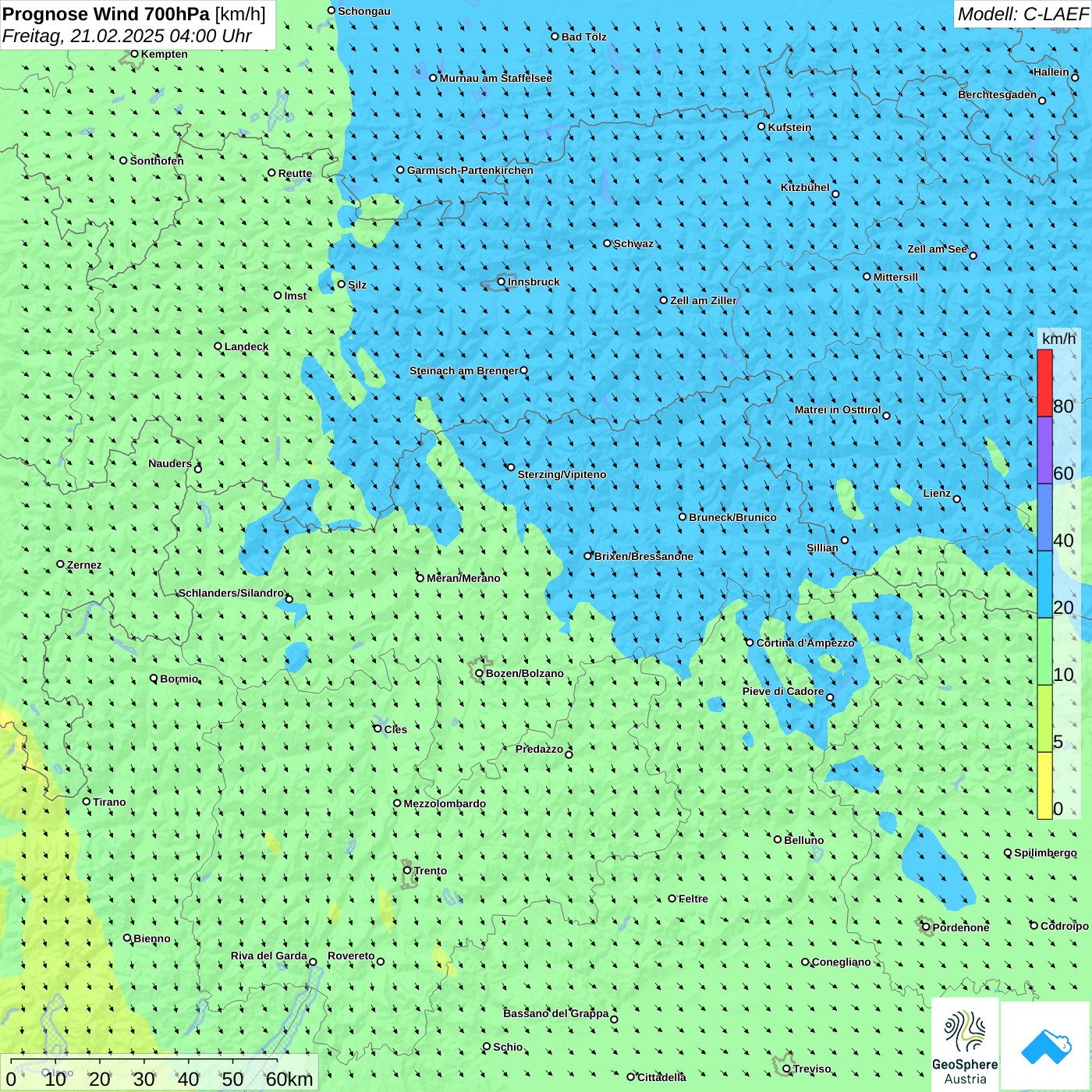
Task: Click the Sterzing/Vipiteno label
Action: coord(562,474)
